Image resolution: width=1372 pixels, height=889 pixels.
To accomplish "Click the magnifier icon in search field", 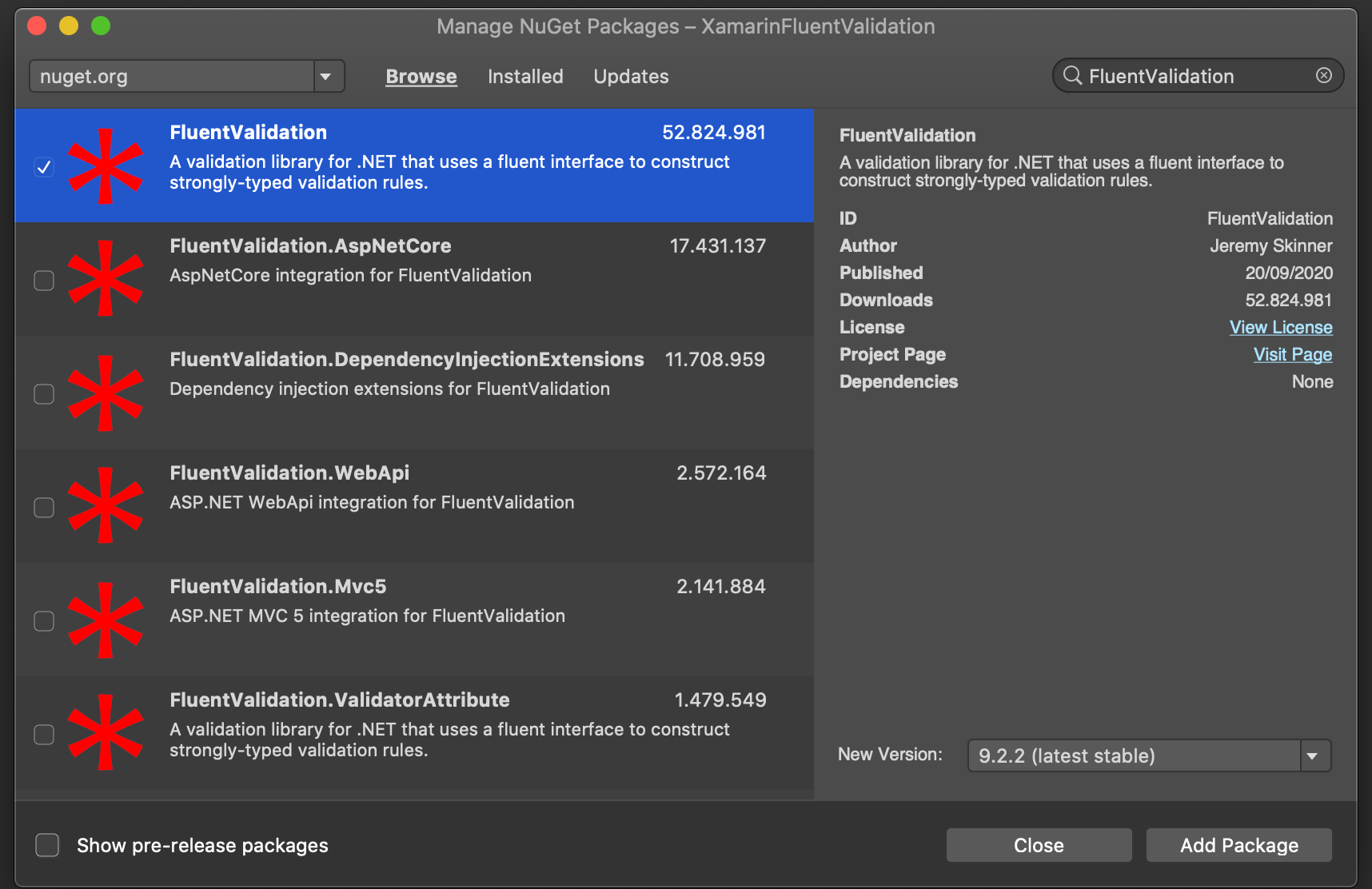I will (x=1072, y=75).
